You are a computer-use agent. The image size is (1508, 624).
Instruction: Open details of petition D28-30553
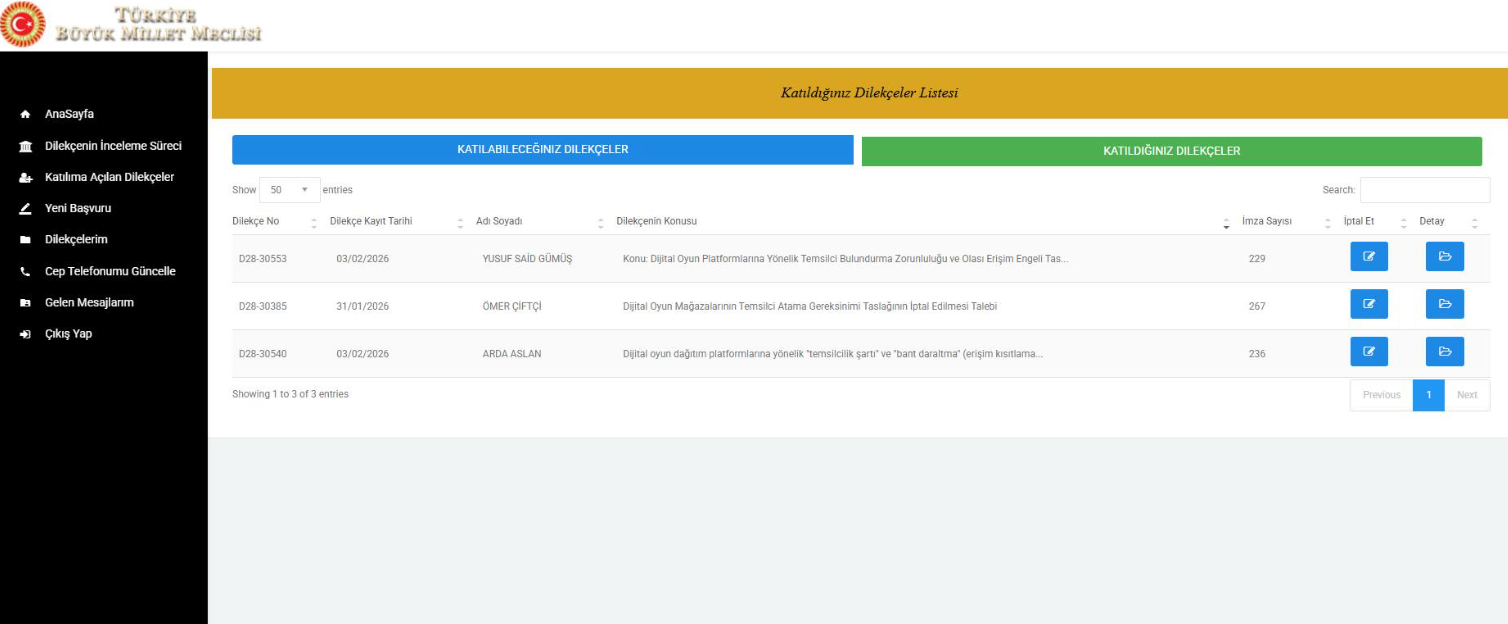[x=1445, y=257]
